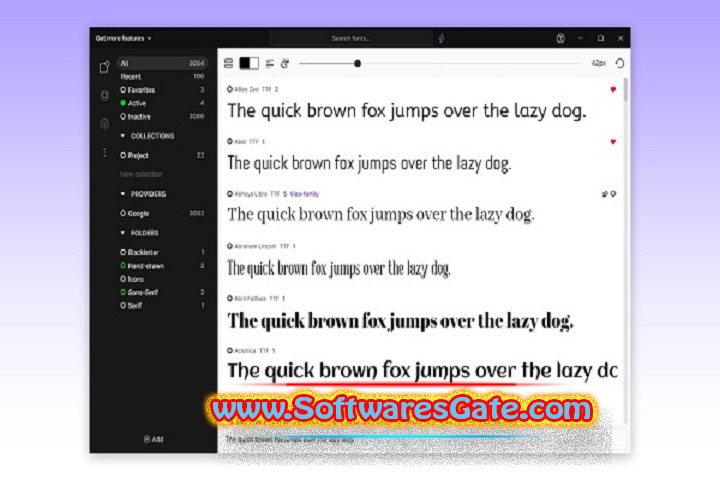Open View family link for Abhaya Libre
This screenshot has height=480, width=720.
coord(304,194)
